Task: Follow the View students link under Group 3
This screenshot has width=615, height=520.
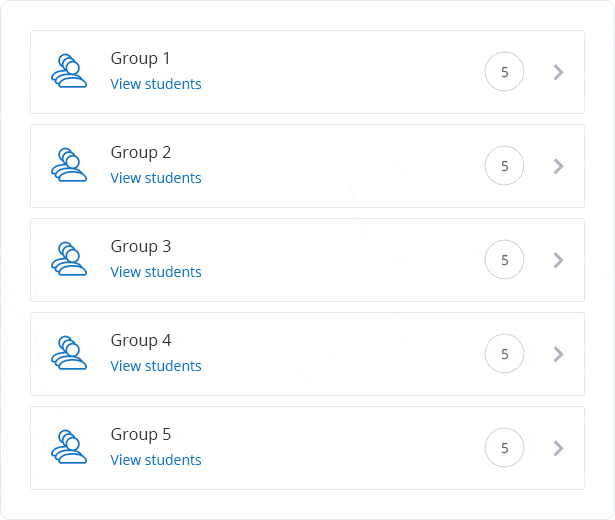Action: tap(156, 272)
